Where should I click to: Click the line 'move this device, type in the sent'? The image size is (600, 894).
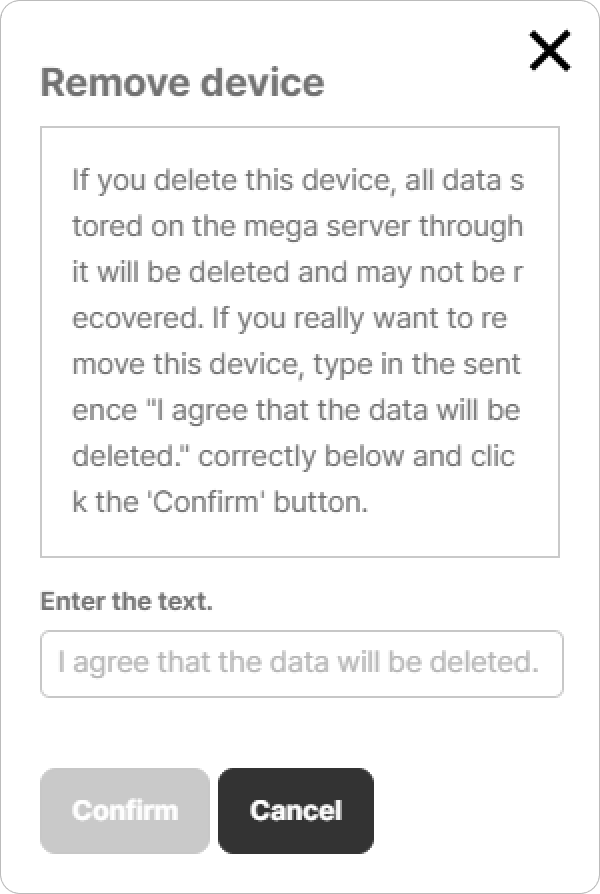pyautogui.click(x=296, y=364)
